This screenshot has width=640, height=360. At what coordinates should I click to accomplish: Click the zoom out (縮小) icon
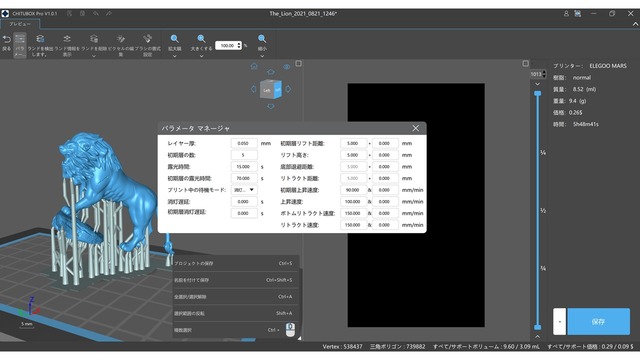click(x=262, y=39)
